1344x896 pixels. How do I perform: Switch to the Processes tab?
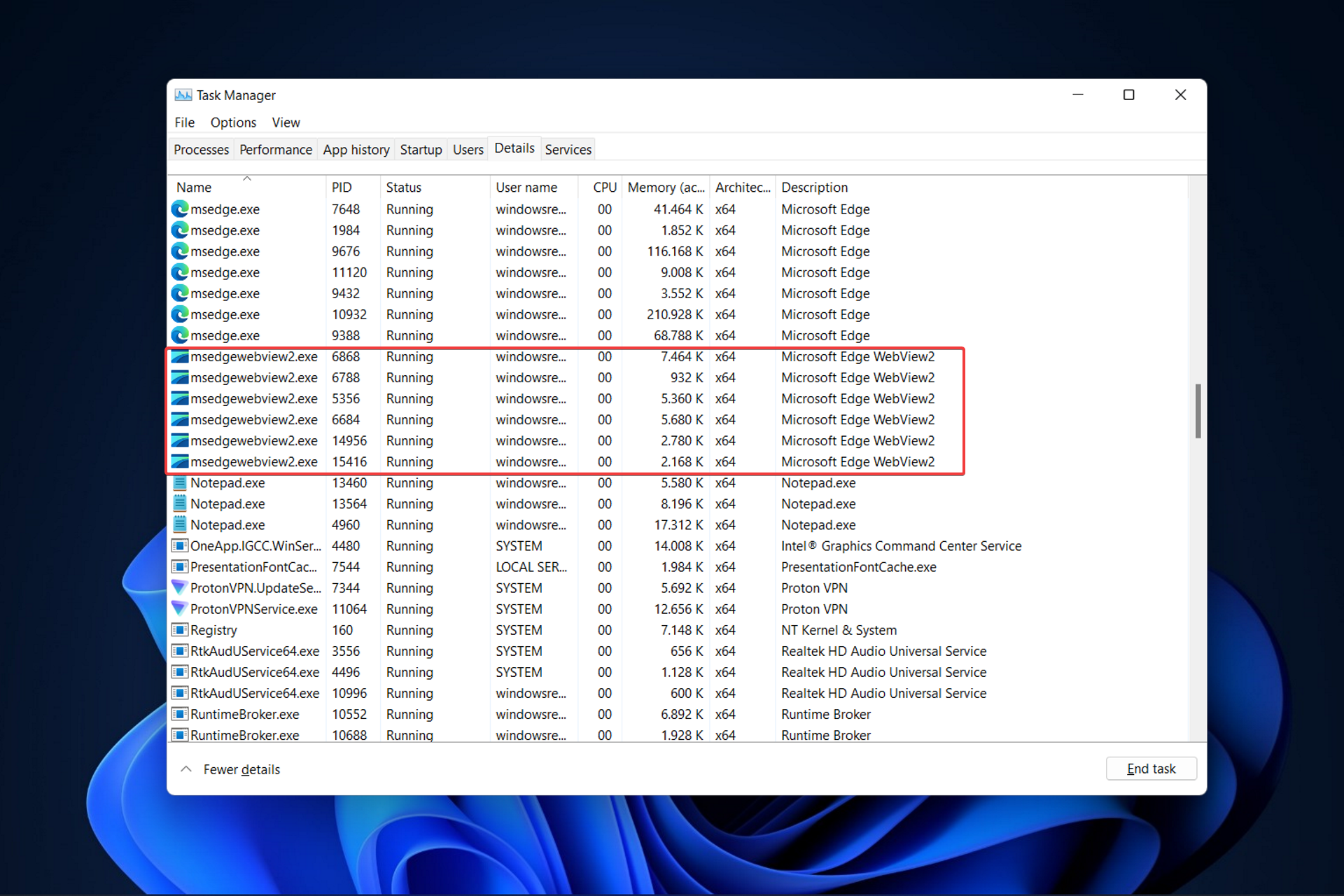(x=201, y=150)
